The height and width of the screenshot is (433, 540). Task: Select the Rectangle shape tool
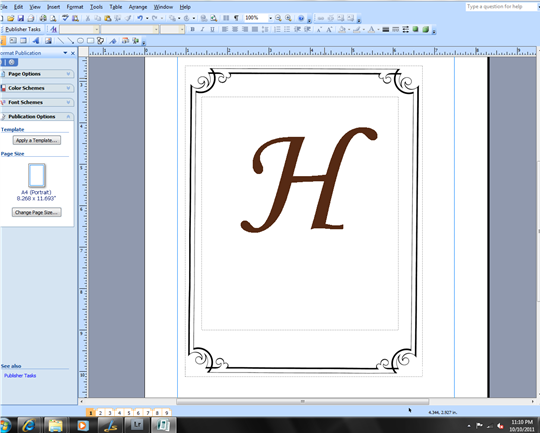click(90, 41)
